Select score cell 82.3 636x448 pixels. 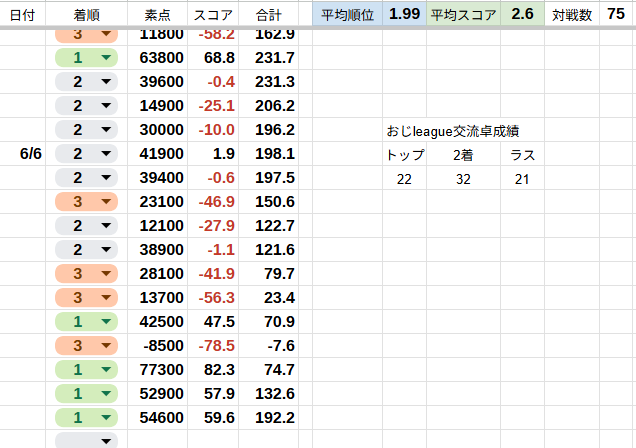pyautogui.click(x=213, y=369)
